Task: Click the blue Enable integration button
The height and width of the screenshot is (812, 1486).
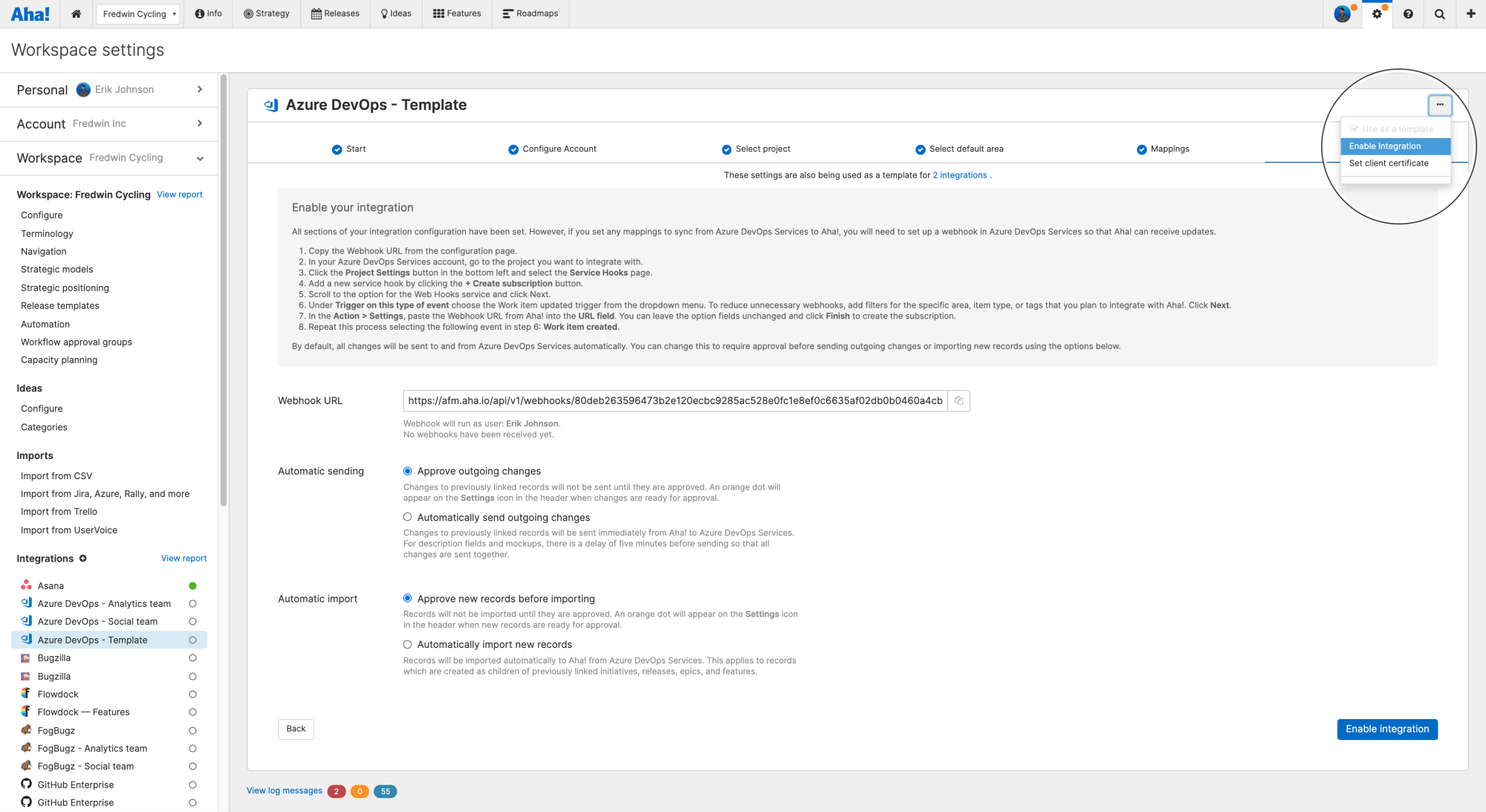Action: (x=1386, y=729)
